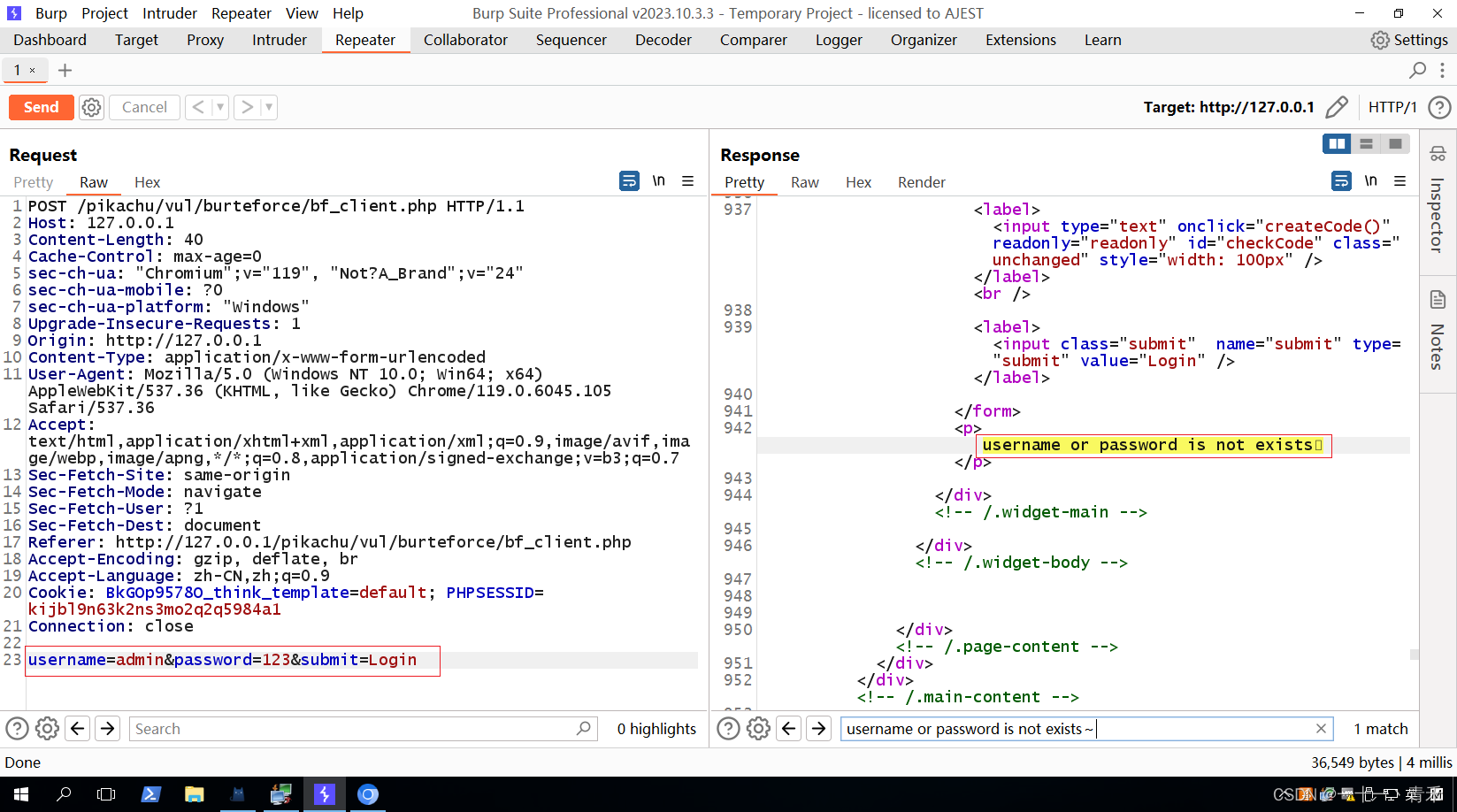Open the Collaborator tab

click(465, 40)
